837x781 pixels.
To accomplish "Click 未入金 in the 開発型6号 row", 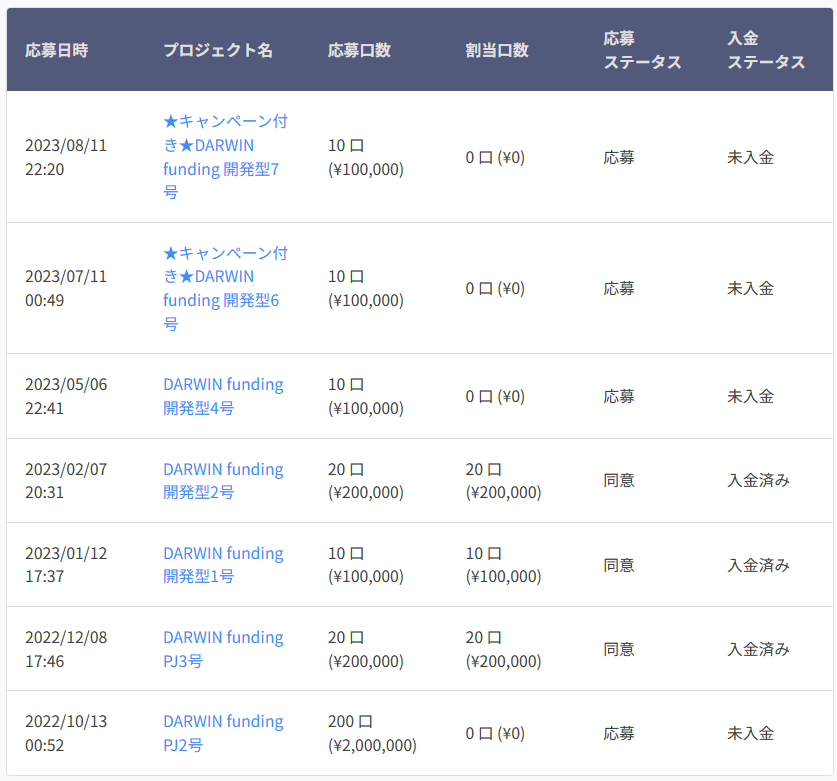I will [x=750, y=288].
